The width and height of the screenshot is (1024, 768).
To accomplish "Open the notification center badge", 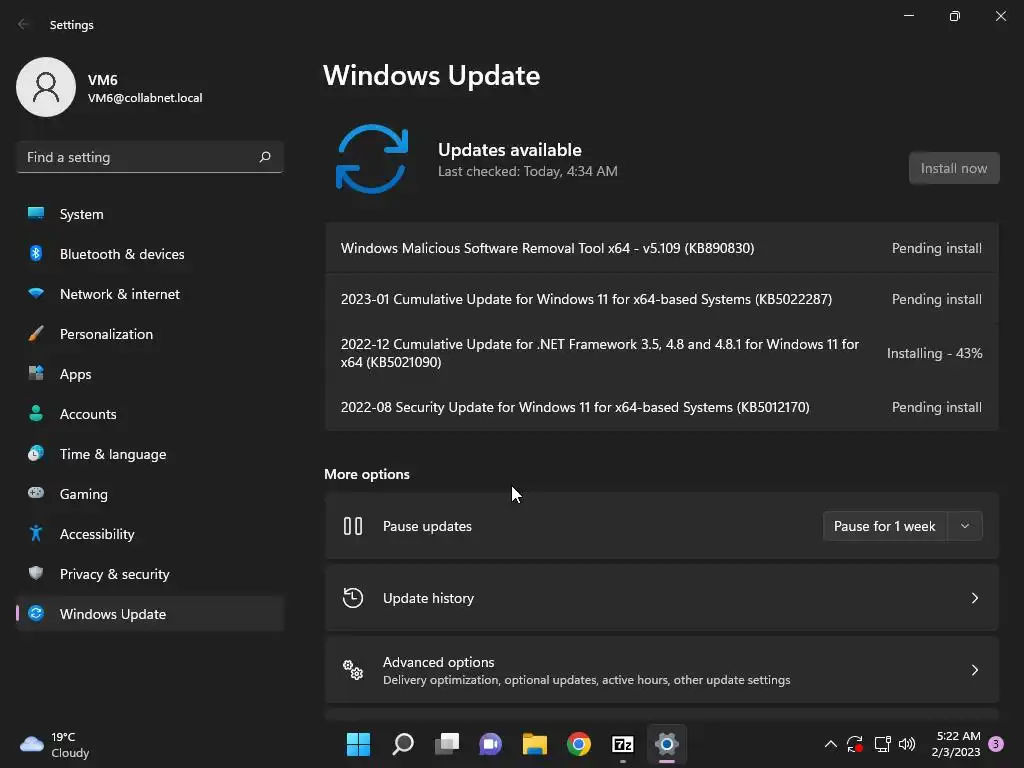I will coord(996,743).
